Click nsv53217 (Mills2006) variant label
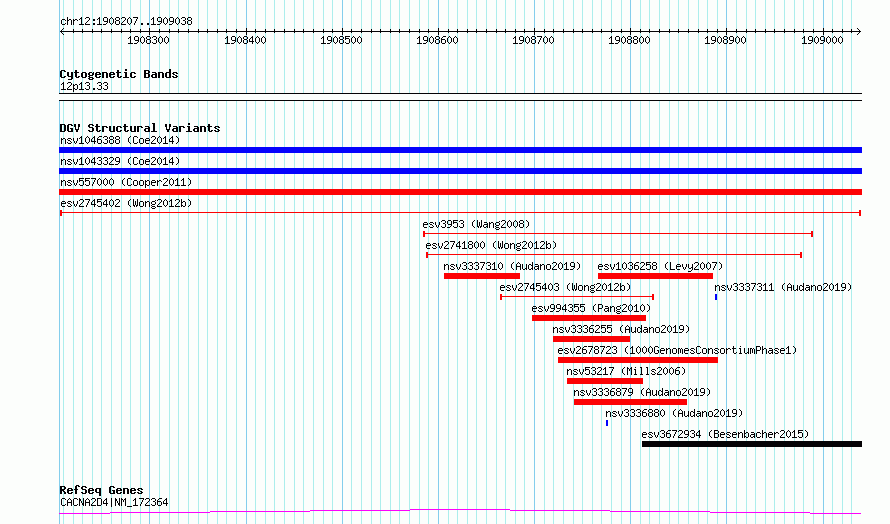This screenshot has height=524, width=890. coord(626,371)
